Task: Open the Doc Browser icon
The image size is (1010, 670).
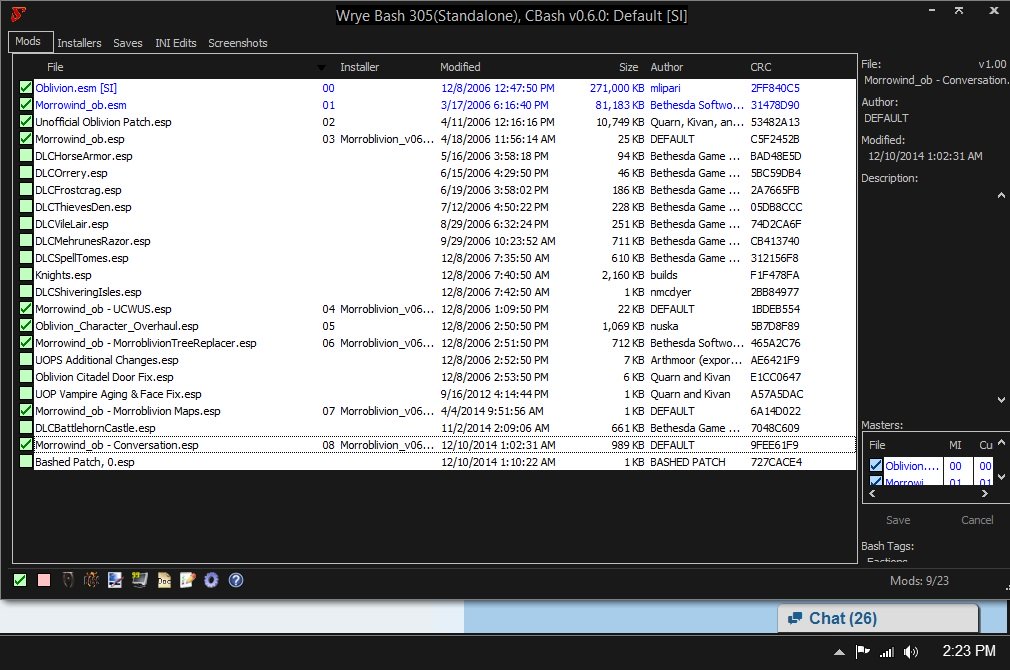Action: 164,580
